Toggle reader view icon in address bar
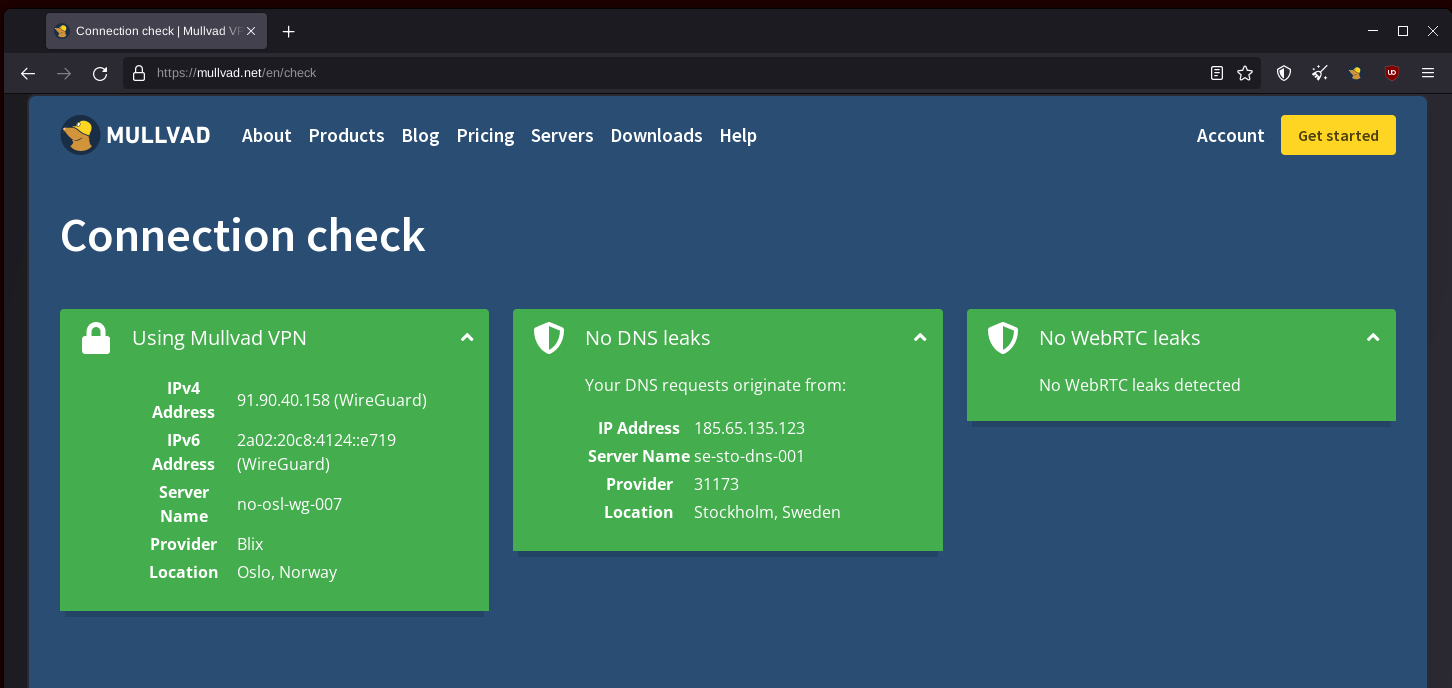The width and height of the screenshot is (1452, 688). click(x=1217, y=73)
